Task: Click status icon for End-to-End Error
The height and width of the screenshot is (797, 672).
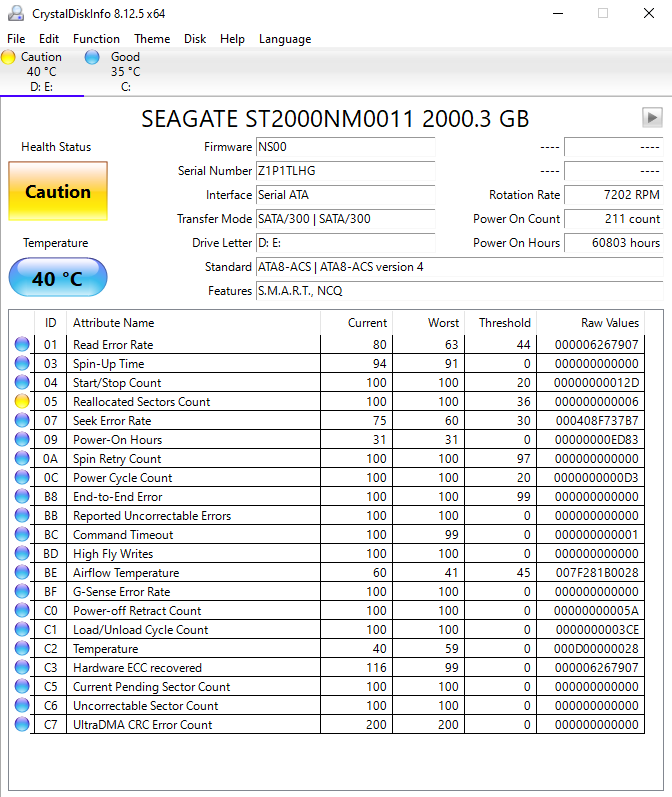Action: [x=22, y=496]
